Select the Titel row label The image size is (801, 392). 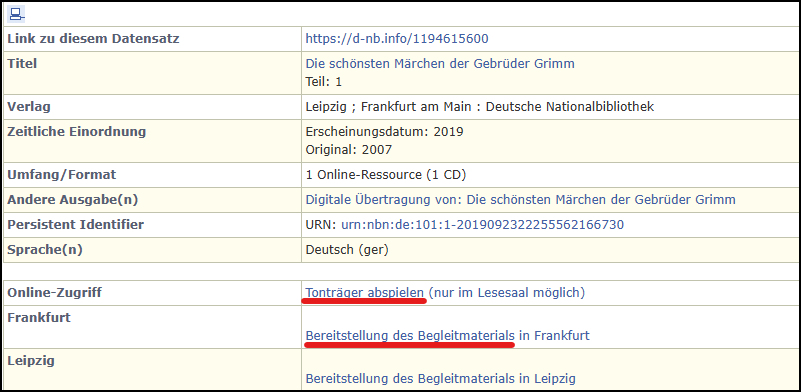22,63
